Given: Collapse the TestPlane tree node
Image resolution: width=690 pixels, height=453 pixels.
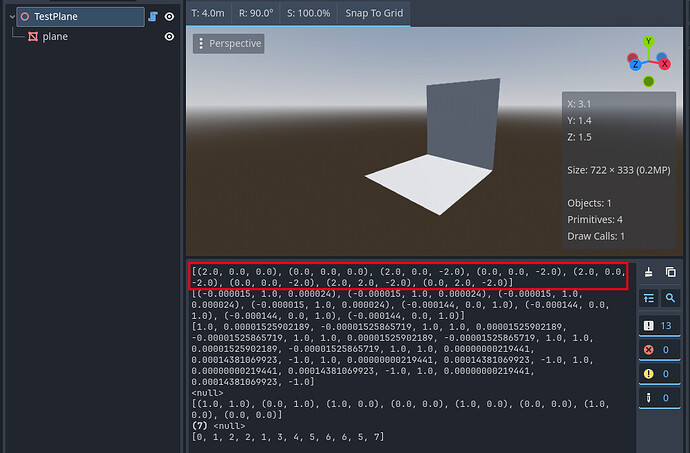Looking at the screenshot, I should 9,17.
